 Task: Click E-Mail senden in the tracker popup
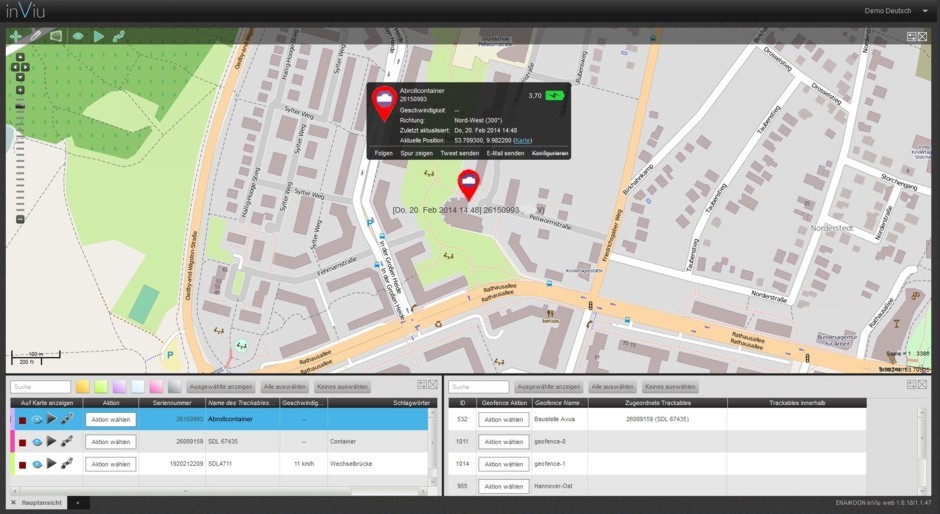pyautogui.click(x=505, y=154)
